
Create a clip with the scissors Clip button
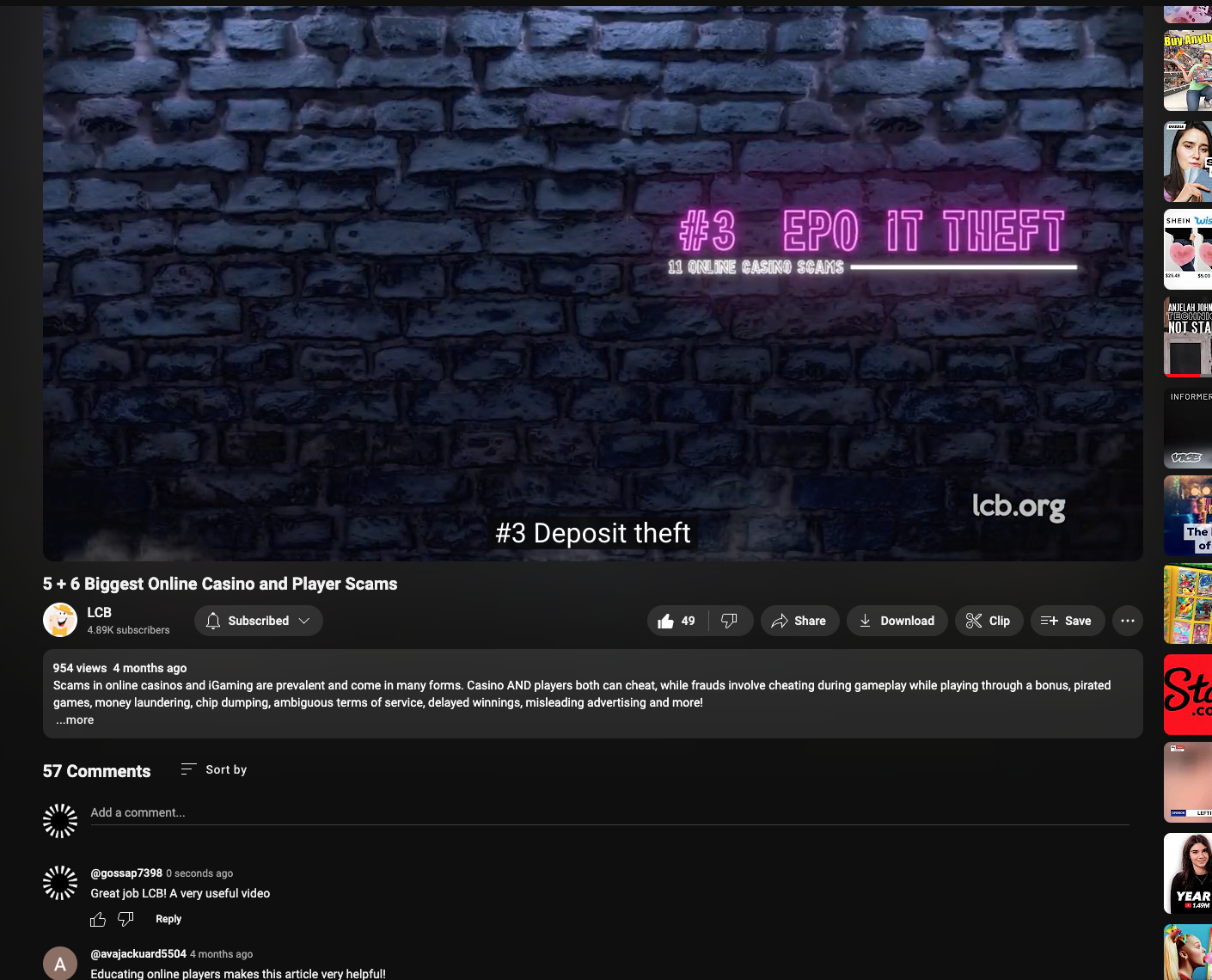point(989,621)
